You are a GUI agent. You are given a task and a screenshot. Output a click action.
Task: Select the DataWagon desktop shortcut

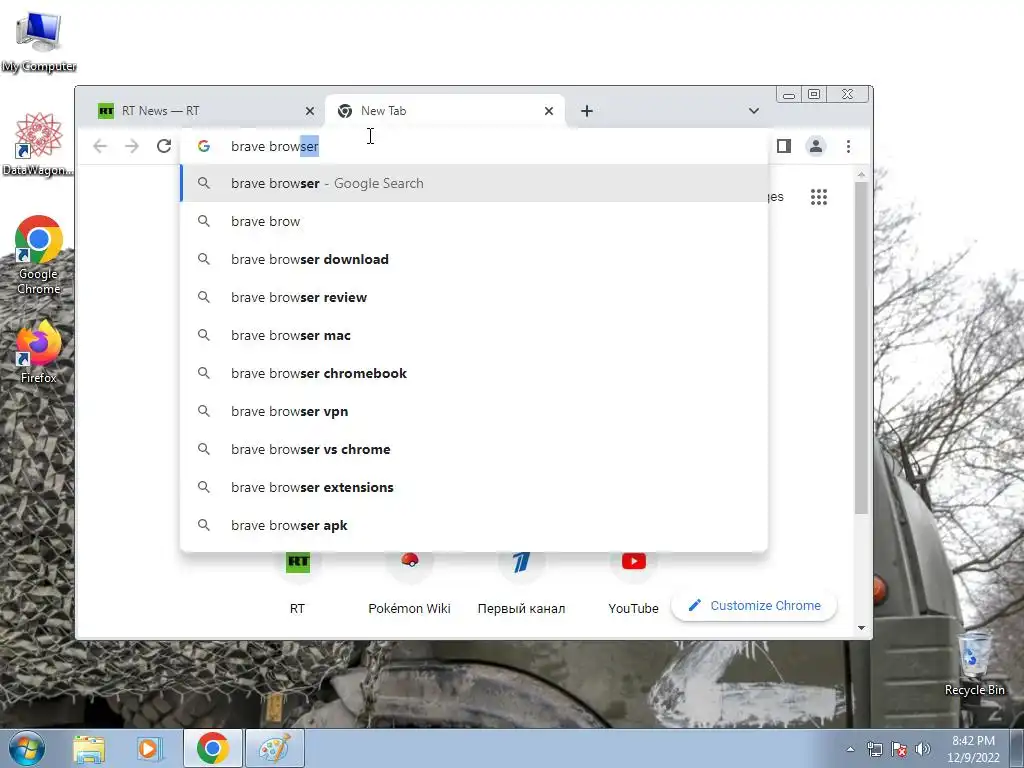click(x=39, y=144)
